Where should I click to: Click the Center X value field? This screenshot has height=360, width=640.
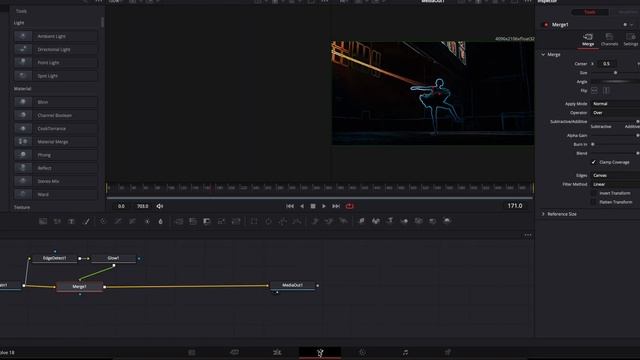(607, 64)
